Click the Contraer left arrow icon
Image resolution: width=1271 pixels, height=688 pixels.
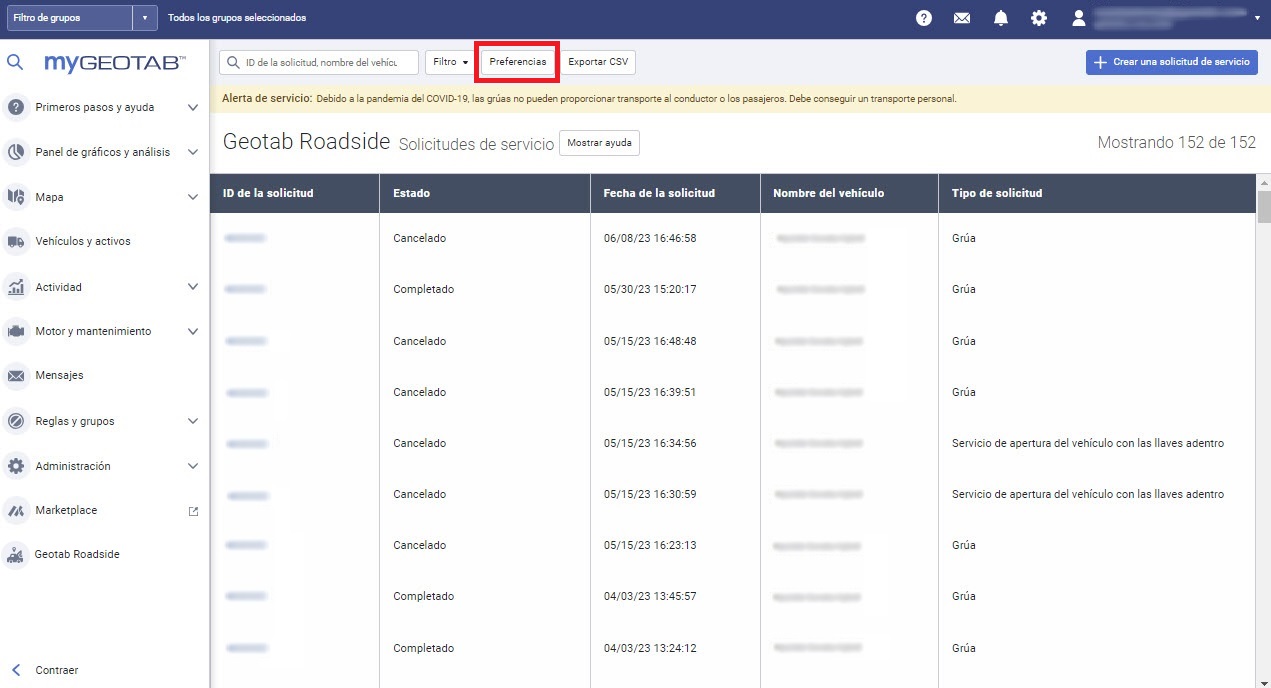click(x=16, y=670)
